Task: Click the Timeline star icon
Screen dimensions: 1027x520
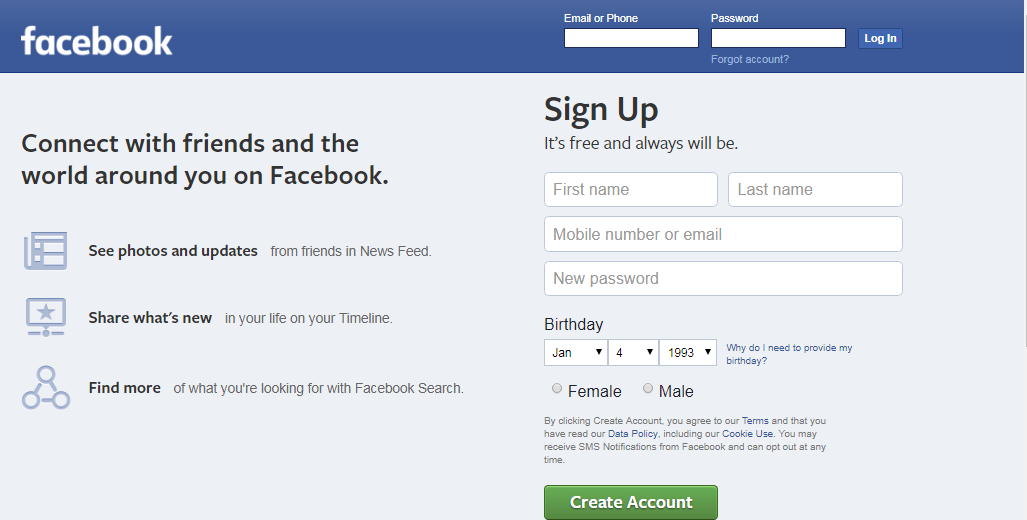Action: pyautogui.click(x=45, y=317)
